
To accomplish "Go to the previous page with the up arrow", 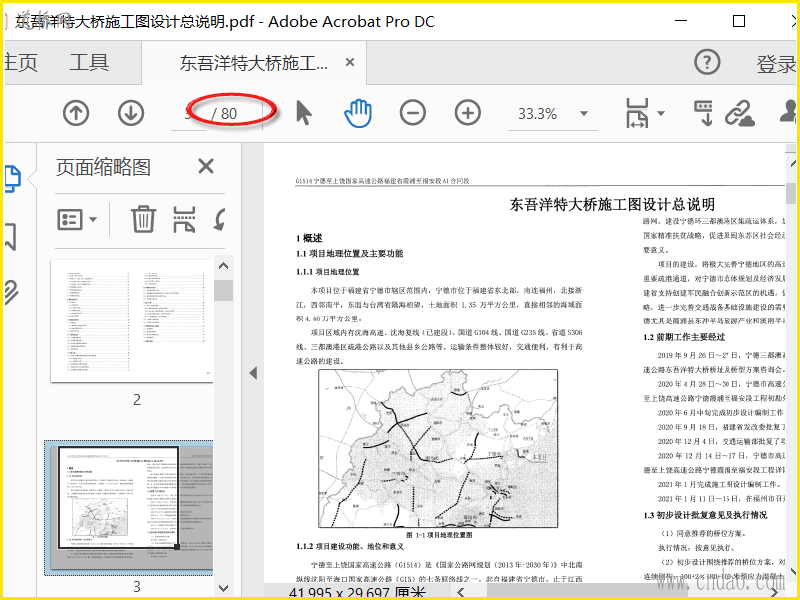I will click(76, 113).
